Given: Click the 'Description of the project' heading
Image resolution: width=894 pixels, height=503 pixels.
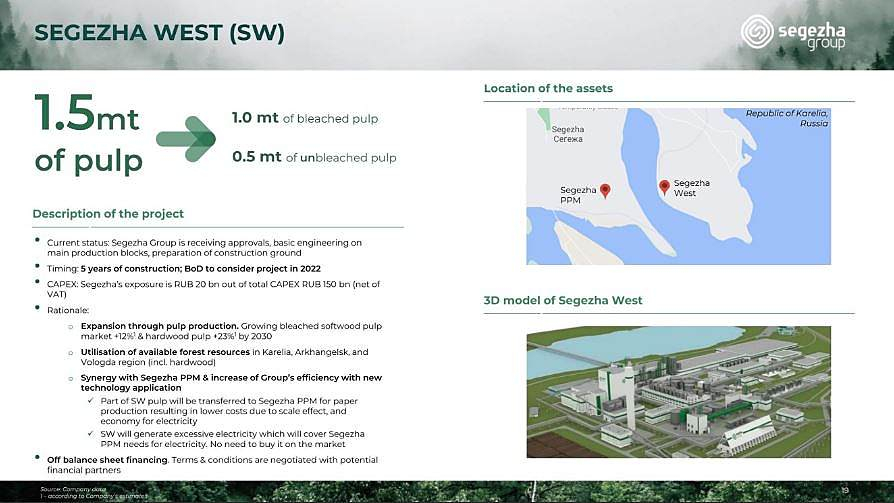Looking at the screenshot, I should click(108, 214).
